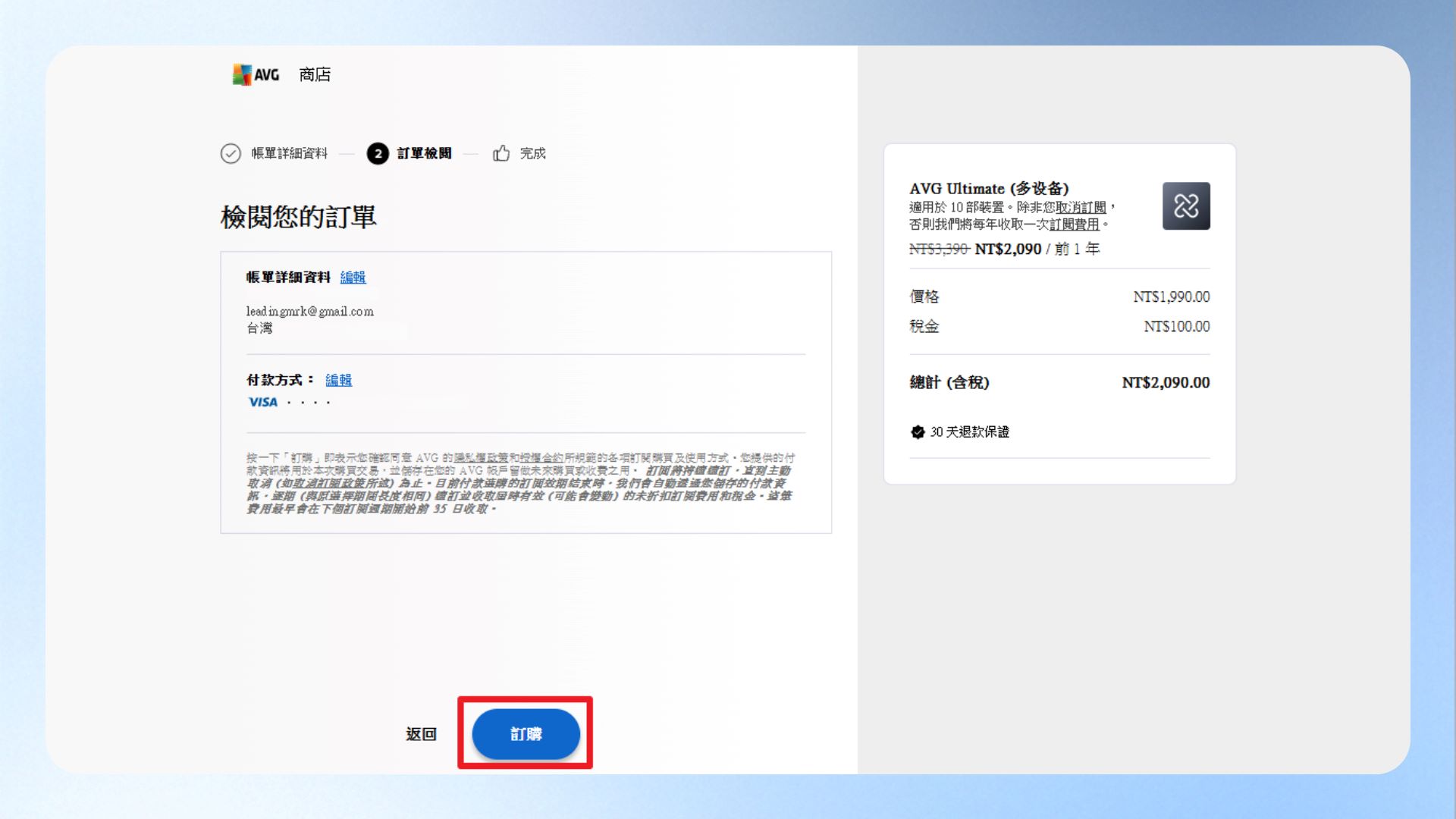This screenshot has width=1456, height=819.
Task: Open the 訂閱費用 link in the order summary
Action: pyautogui.click(x=1074, y=224)
